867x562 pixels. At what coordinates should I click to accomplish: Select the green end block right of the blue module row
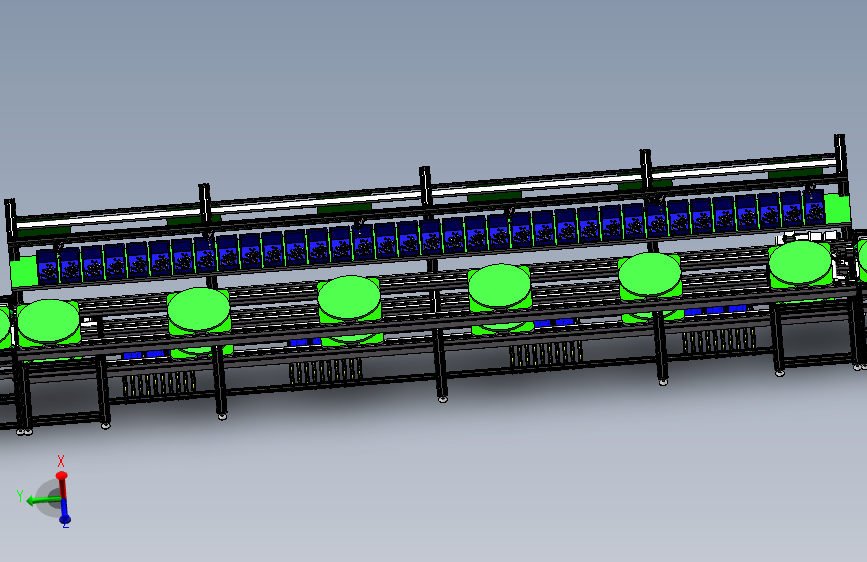[837, 209]
